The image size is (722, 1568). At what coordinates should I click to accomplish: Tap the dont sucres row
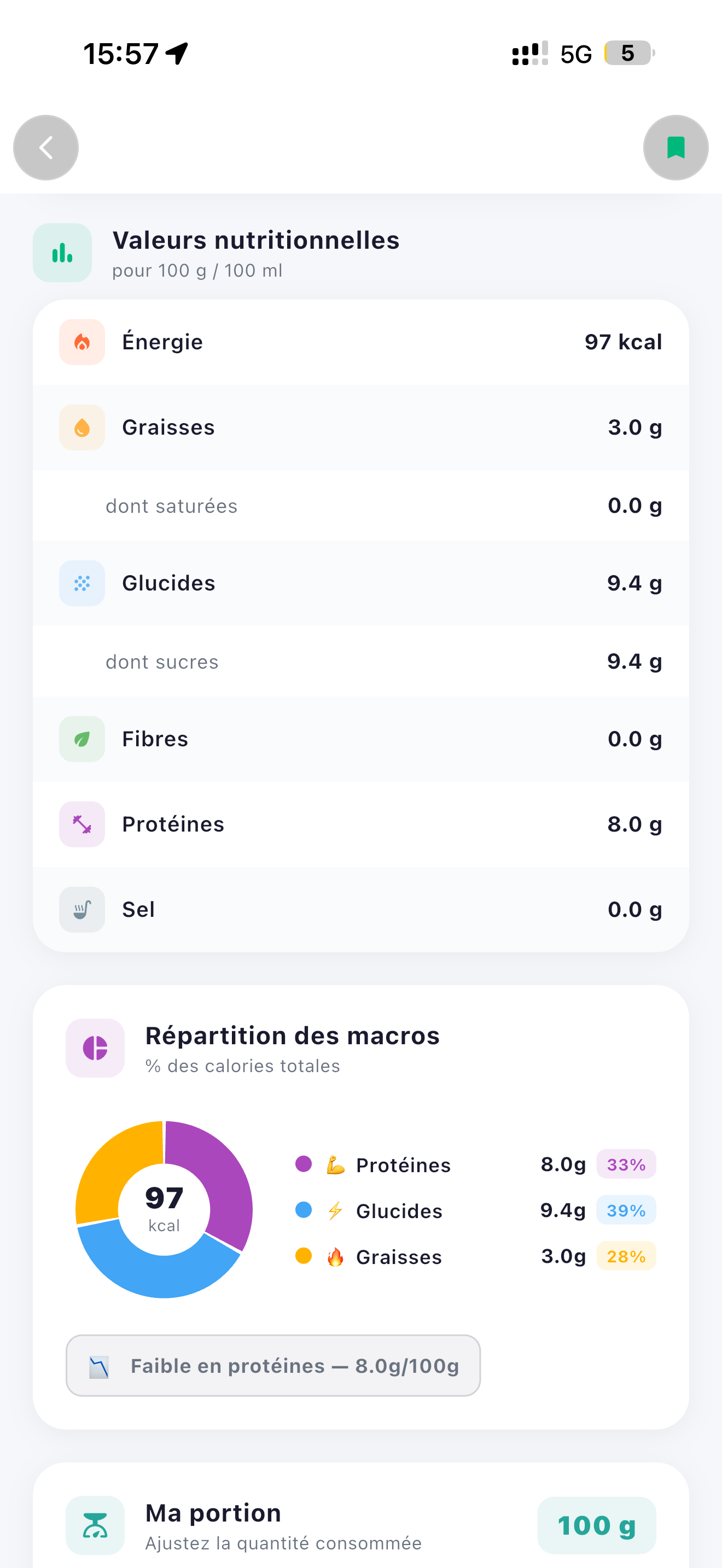click(361, 662)
